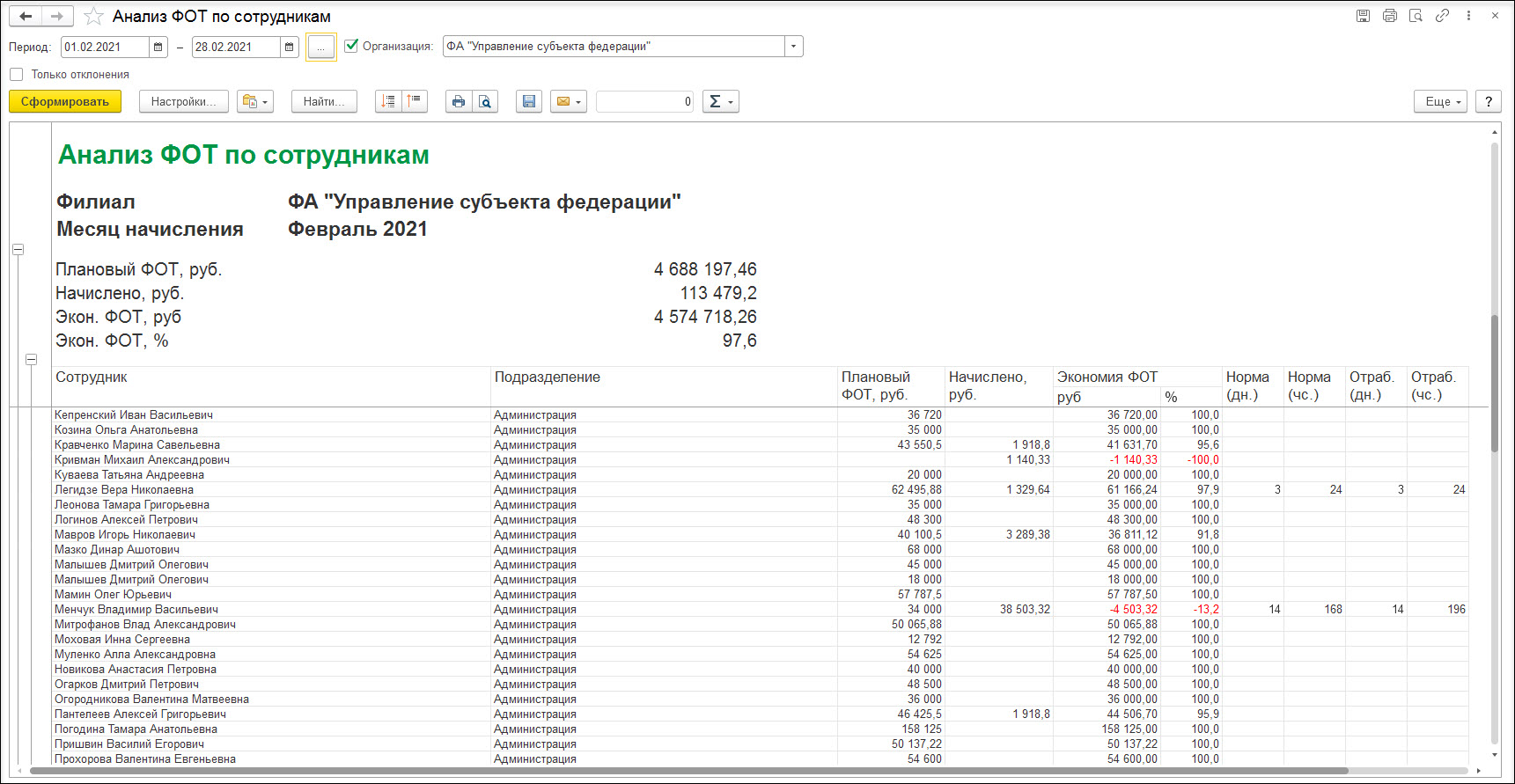Click the end date field 28.02.2021
This screenshot has width=1515, height=784.
pos(237,47)
